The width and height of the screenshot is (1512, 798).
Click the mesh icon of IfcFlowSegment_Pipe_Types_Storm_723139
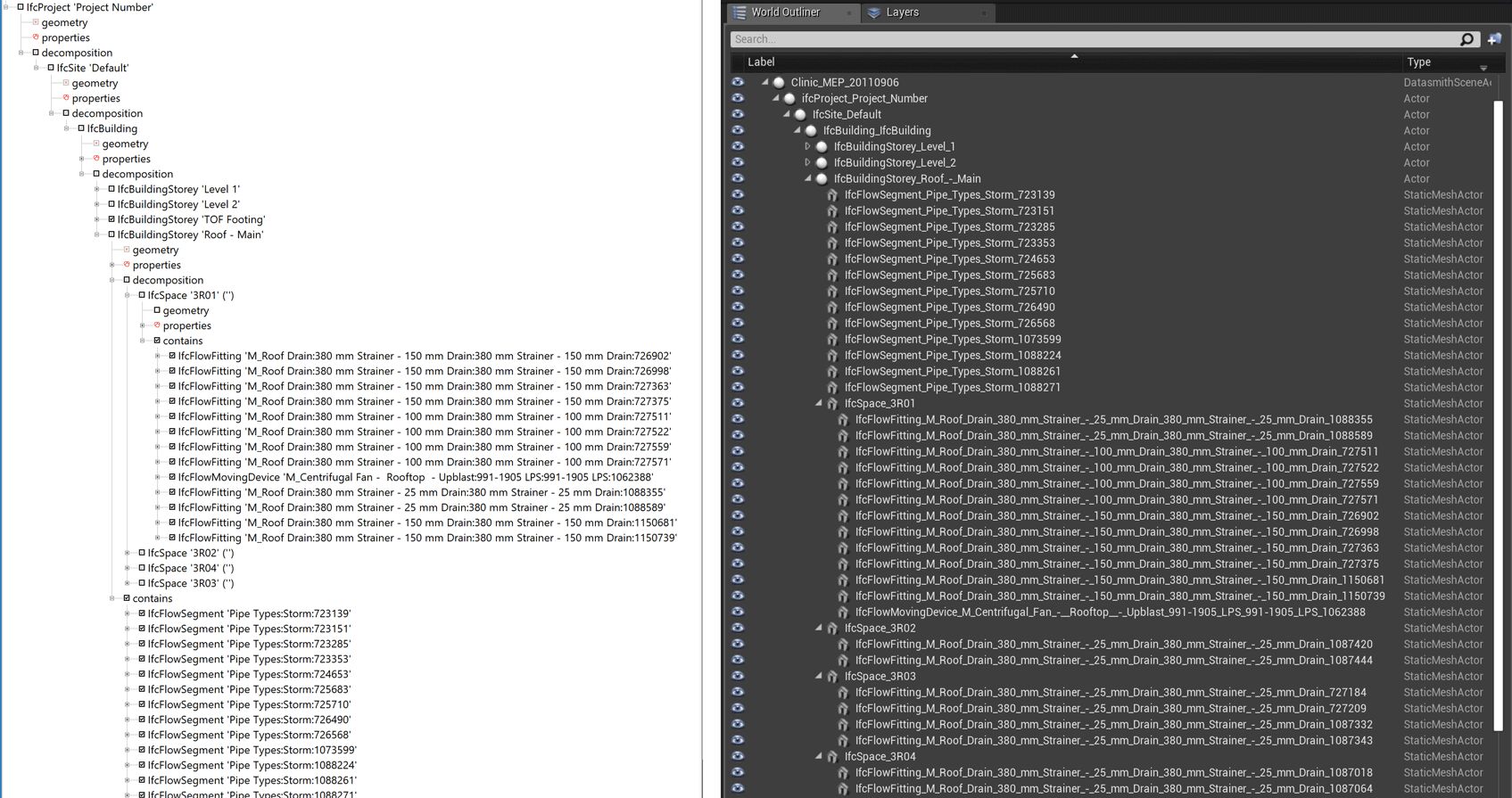click(x=832, y=195)
